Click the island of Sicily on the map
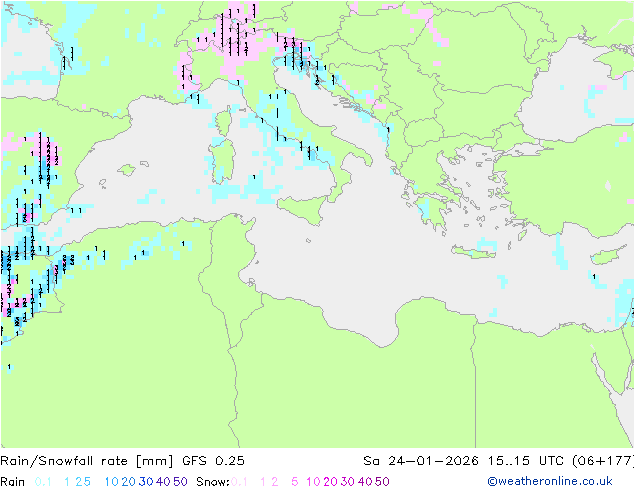 pos(304,208)
